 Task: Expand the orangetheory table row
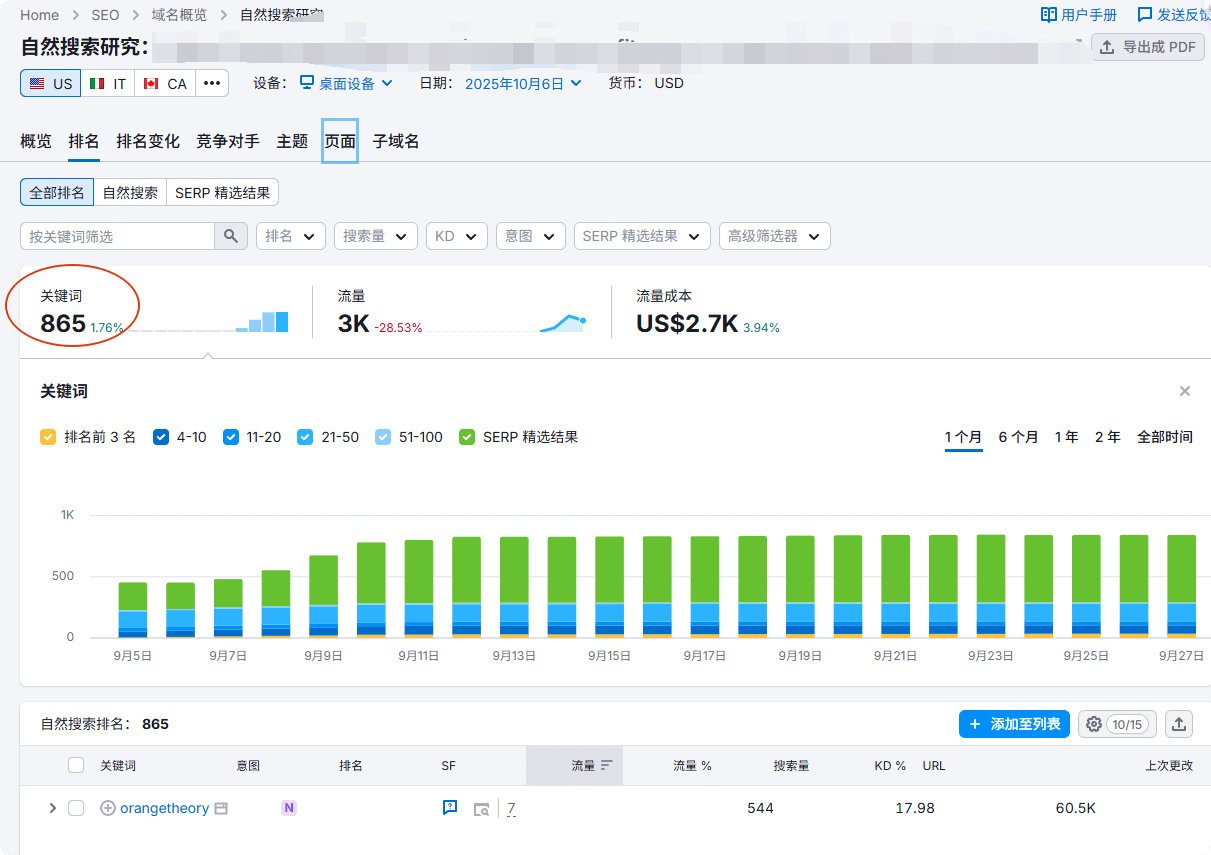[x=52, y=807]
